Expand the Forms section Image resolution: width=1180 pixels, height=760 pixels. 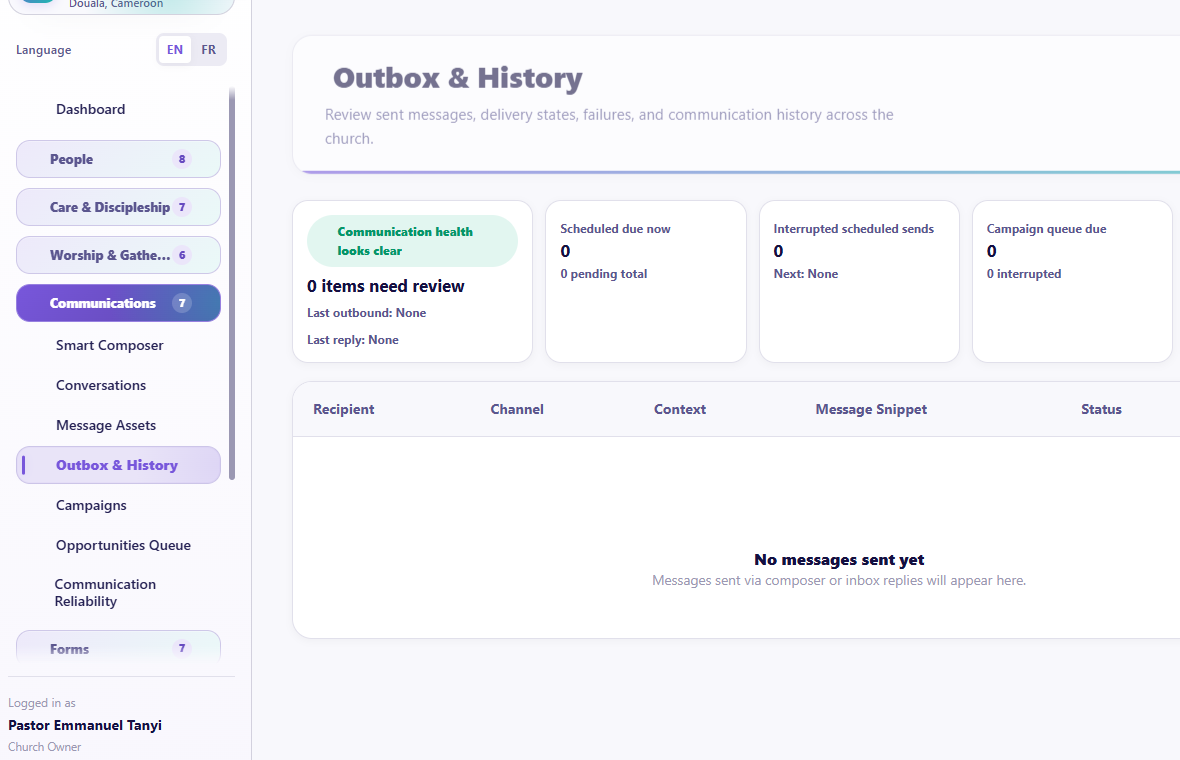118,648
